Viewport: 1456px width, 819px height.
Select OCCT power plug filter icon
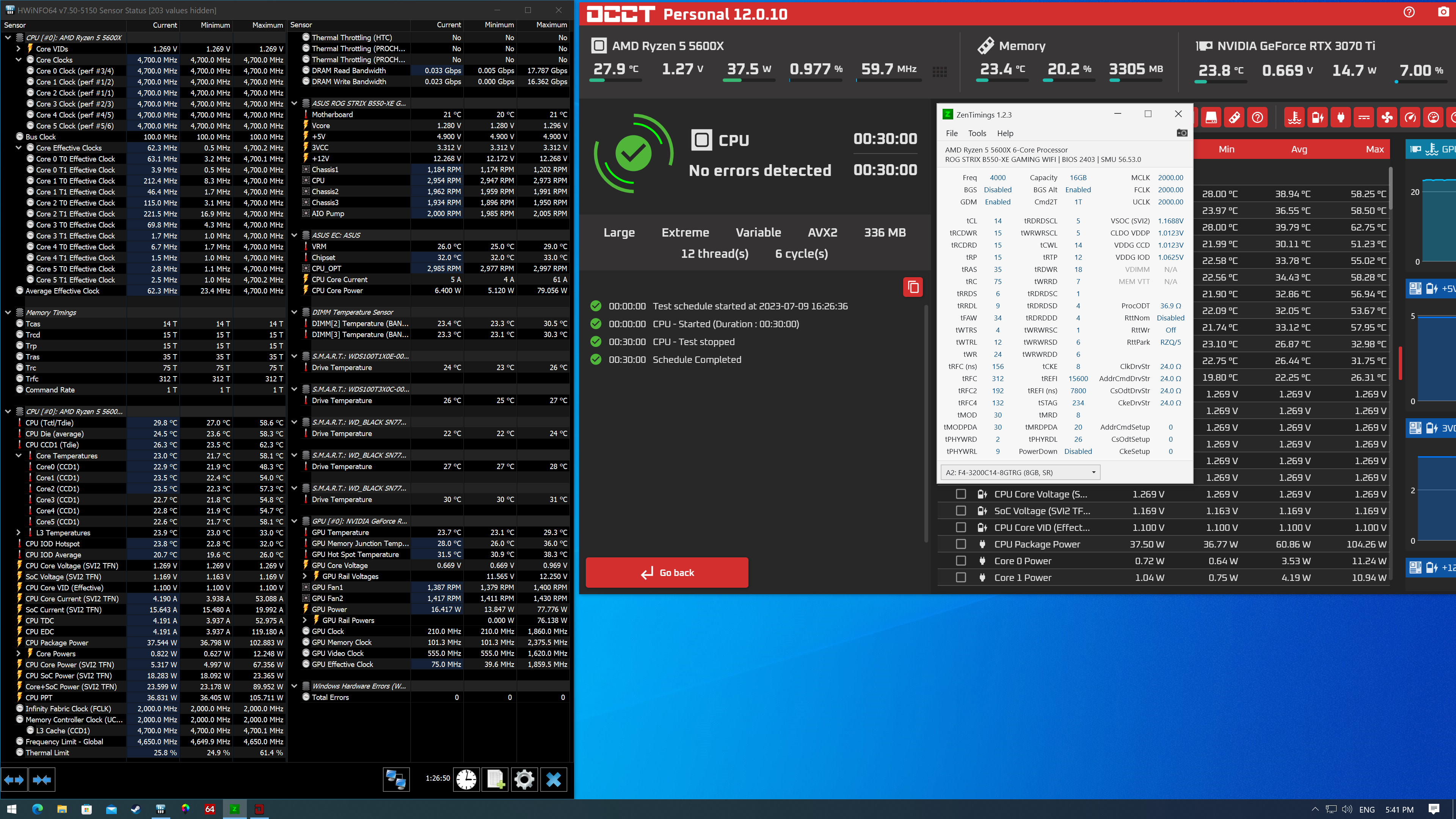(x=1341, y=118)
